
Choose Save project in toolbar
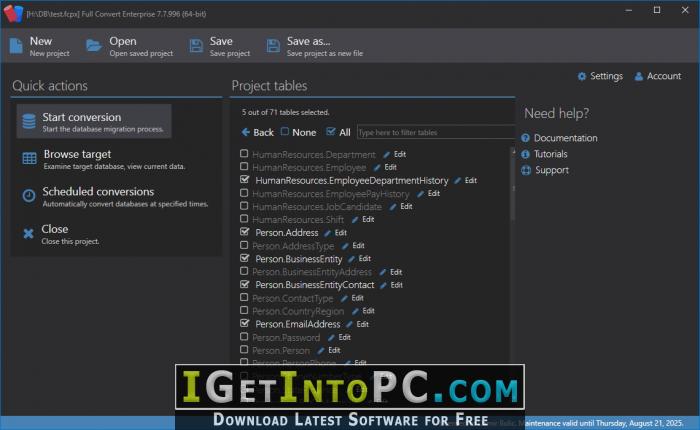[220, 46]
